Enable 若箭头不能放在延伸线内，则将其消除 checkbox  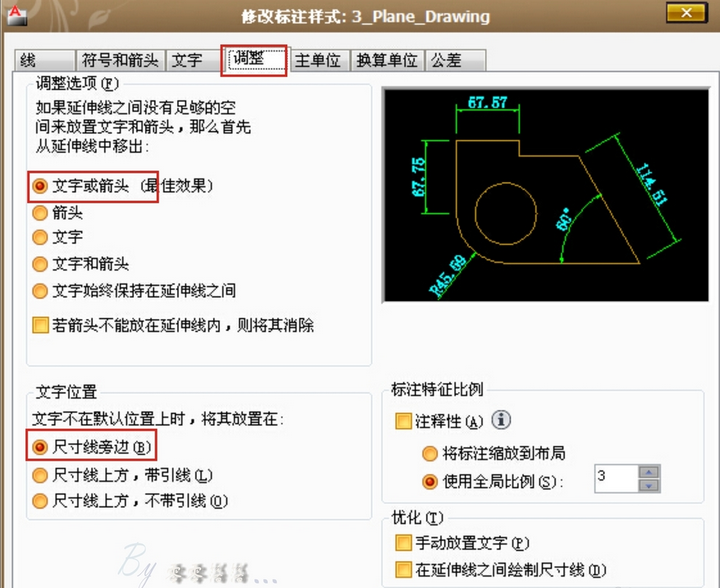[x=40, y=325]
